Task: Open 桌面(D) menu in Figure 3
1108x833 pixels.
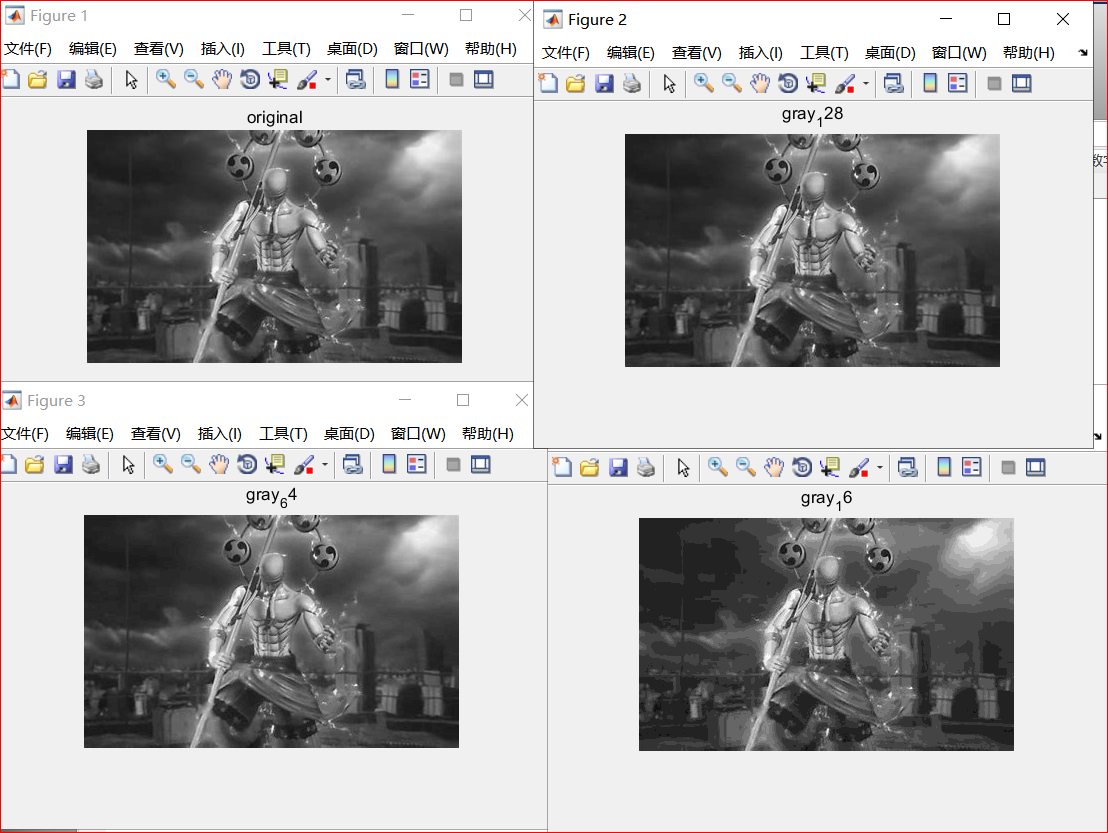Action: pyautogui.click(x=349, y=434)
